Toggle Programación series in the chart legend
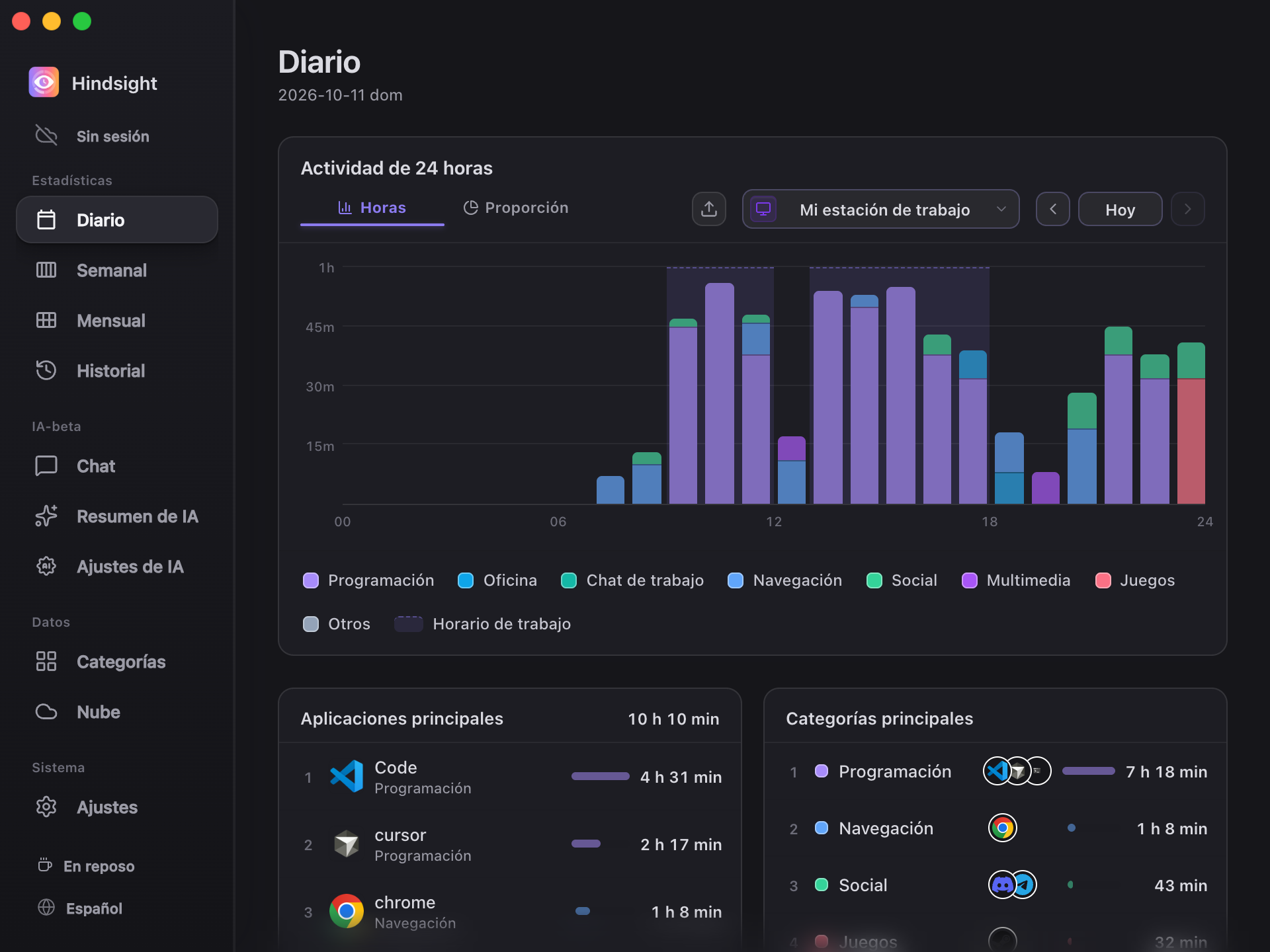Viewport: 1270px width, 952px height. click(368, 580)
